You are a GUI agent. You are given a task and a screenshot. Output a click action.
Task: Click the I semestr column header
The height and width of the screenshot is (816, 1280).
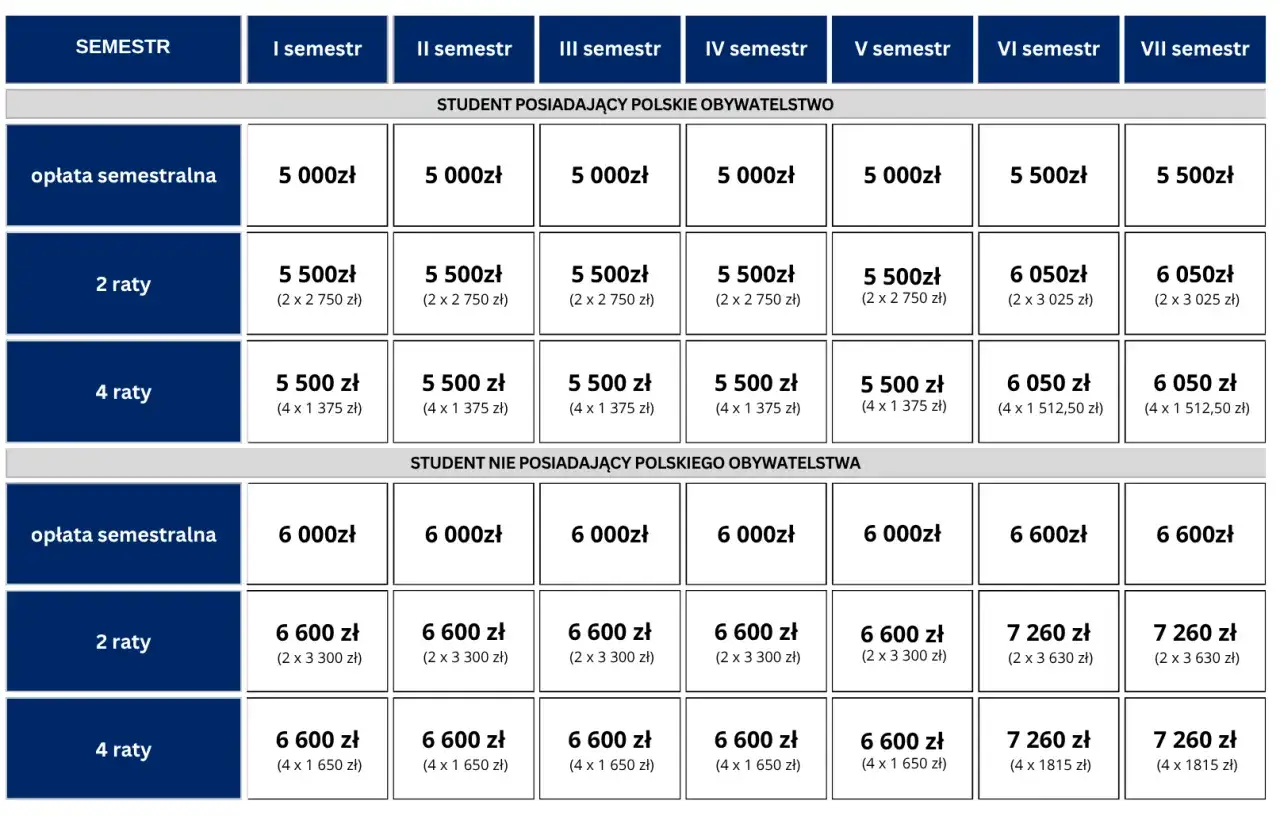(x=317, y=49)
